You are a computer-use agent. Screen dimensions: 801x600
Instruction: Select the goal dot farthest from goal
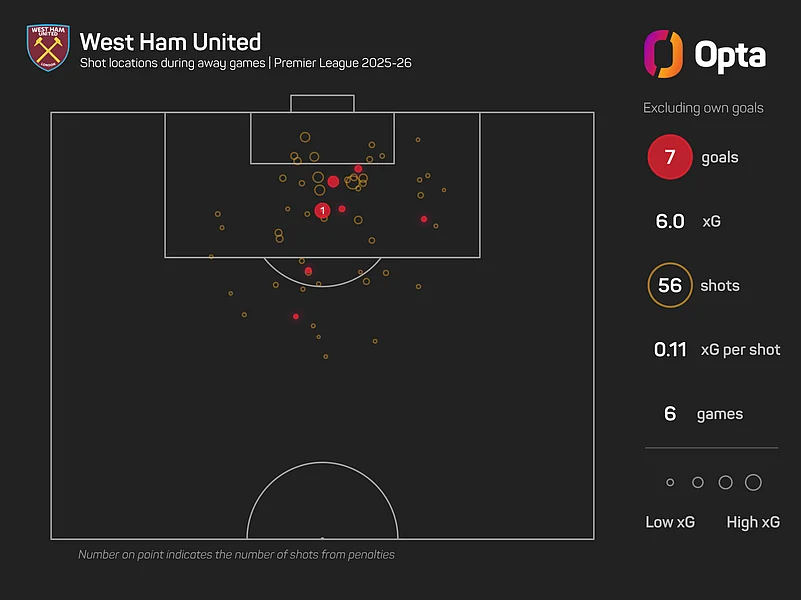[295, 317]
